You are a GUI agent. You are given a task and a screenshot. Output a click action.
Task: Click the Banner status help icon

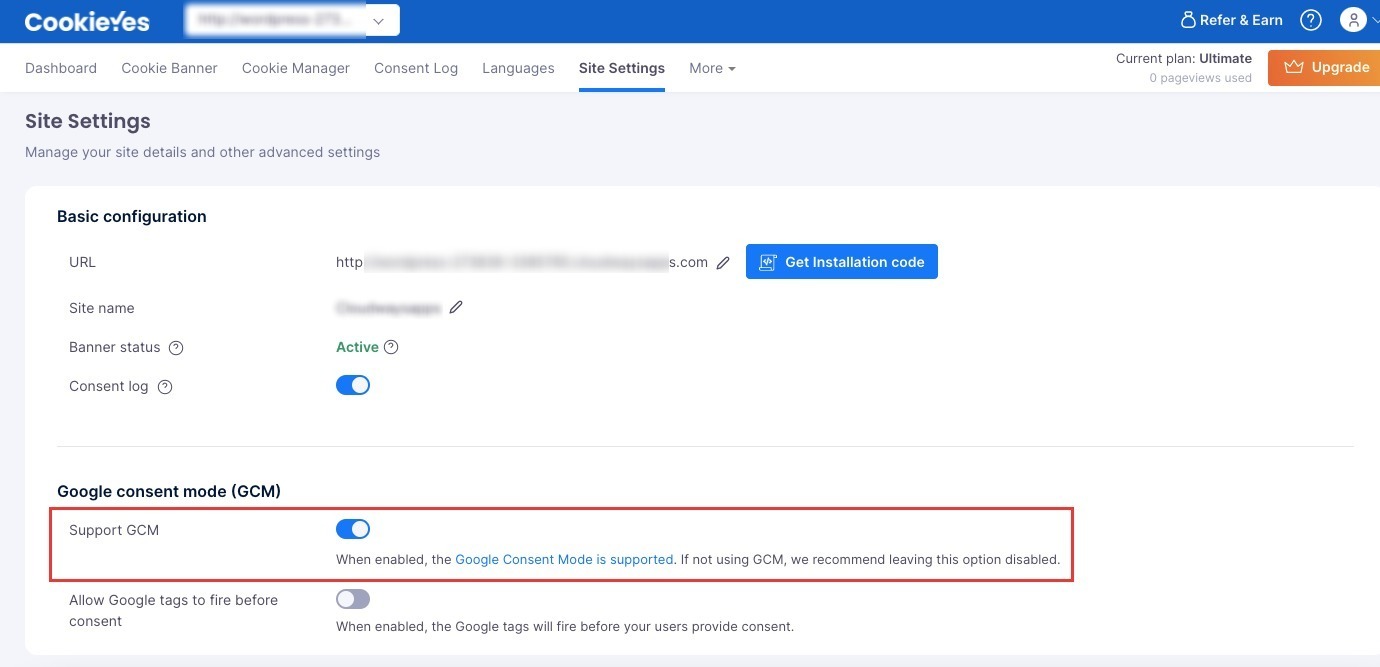pos(175,347)
